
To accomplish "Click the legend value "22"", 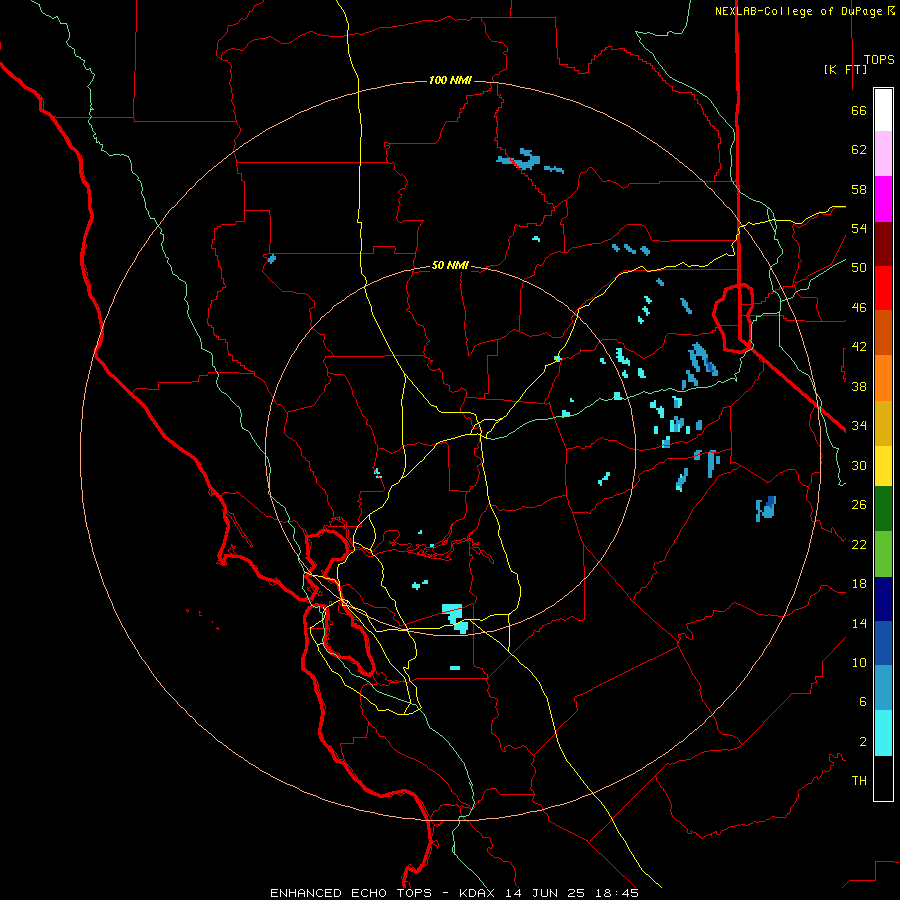I will (x=859, y=544).
